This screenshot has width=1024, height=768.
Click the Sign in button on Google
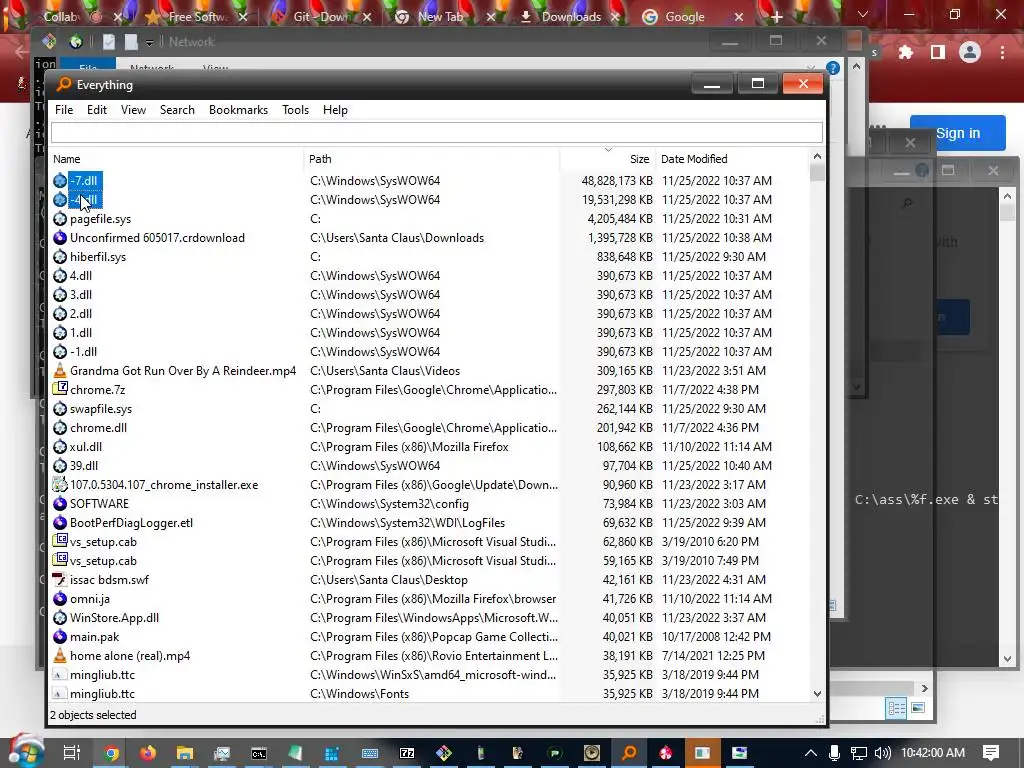(x=957, y=133)
